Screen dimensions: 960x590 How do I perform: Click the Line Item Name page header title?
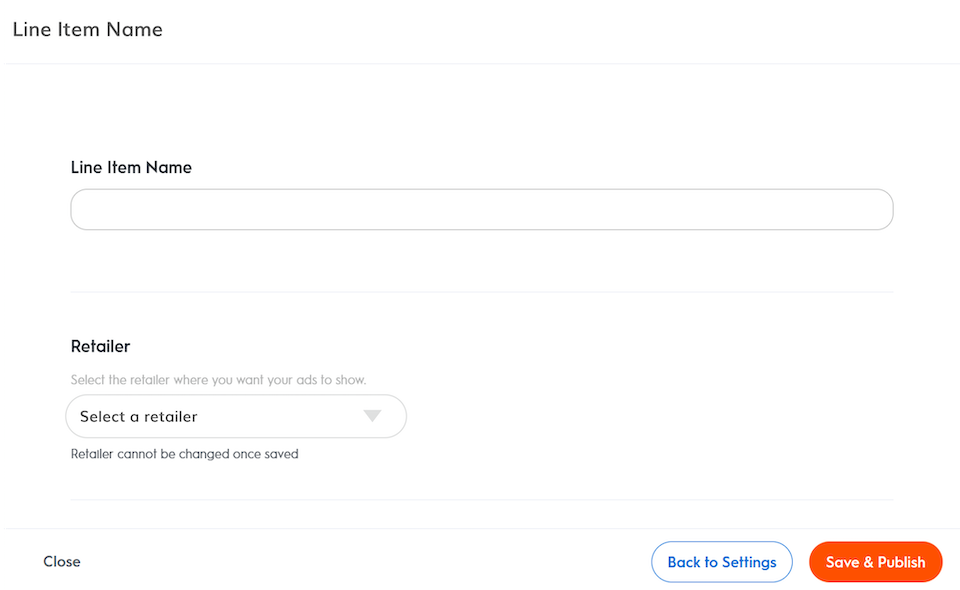click(88, 30)
